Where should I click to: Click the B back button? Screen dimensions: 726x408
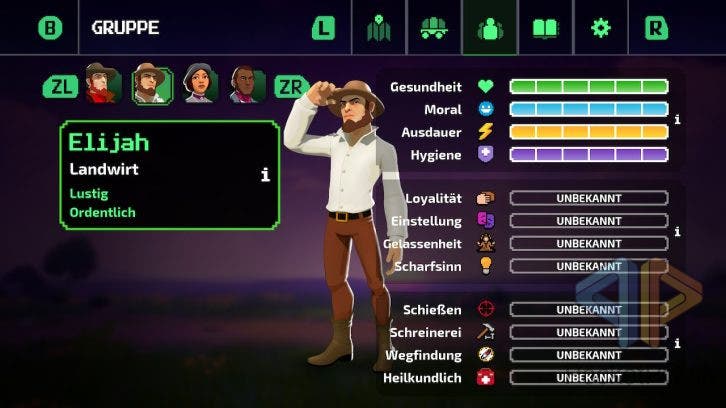point(50,28)
